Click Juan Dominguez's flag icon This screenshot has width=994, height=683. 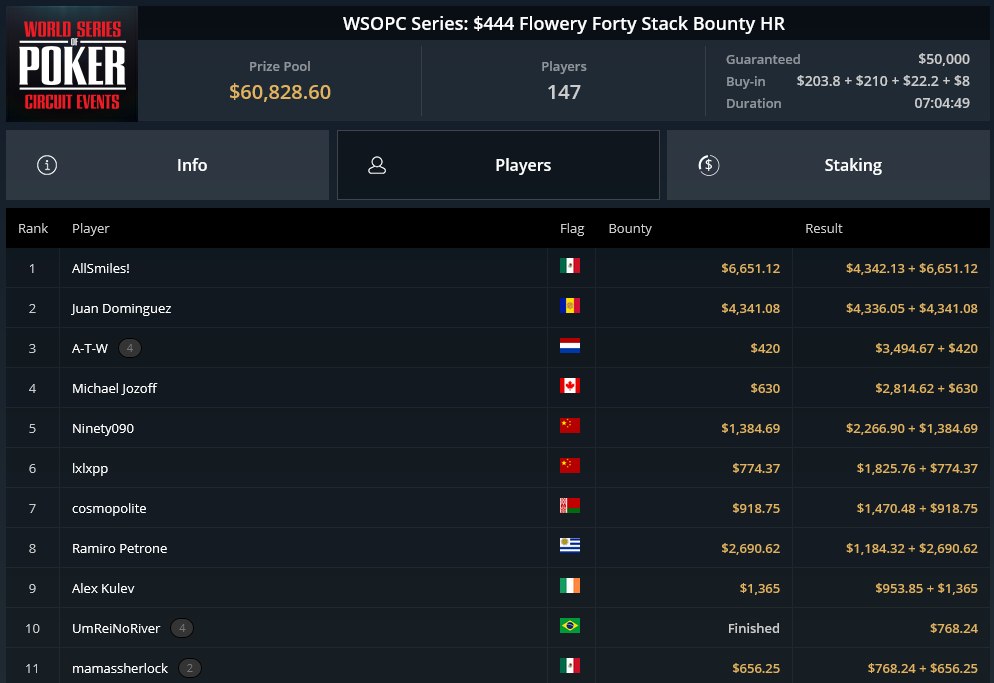570,306
